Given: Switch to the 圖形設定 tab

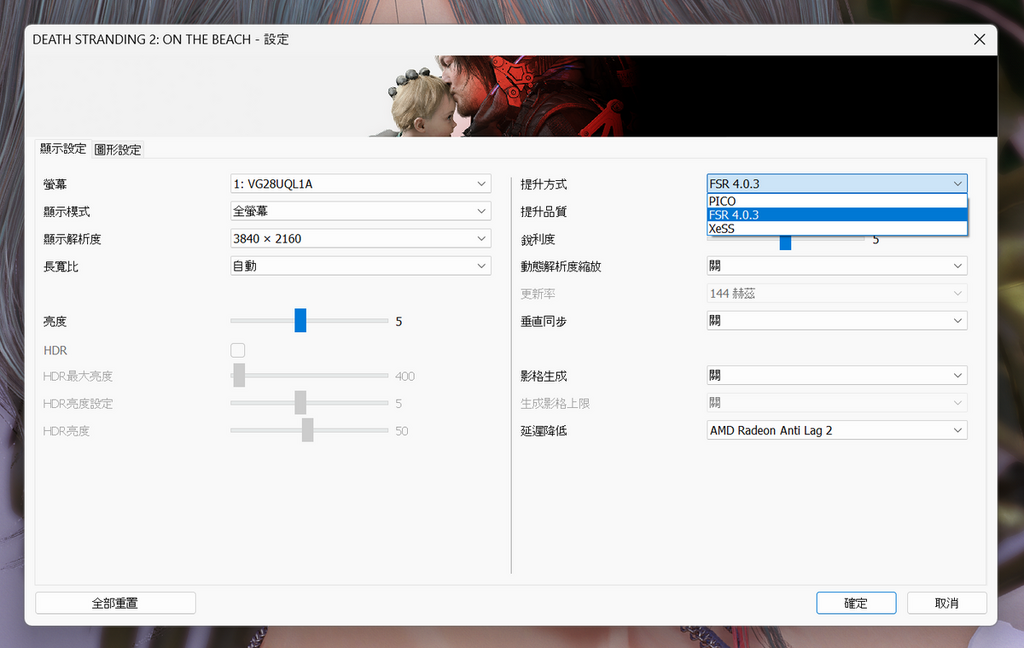Looking at the screenshot, I should point(118,150).
